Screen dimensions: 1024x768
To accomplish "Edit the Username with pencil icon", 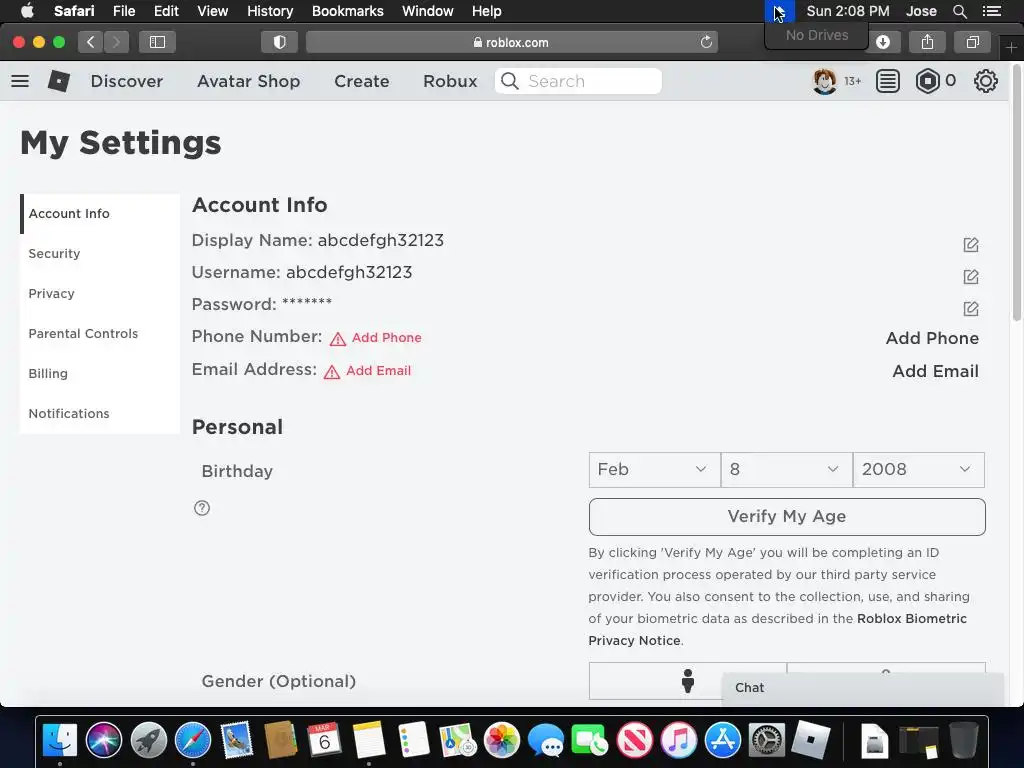I will (970, 276).
